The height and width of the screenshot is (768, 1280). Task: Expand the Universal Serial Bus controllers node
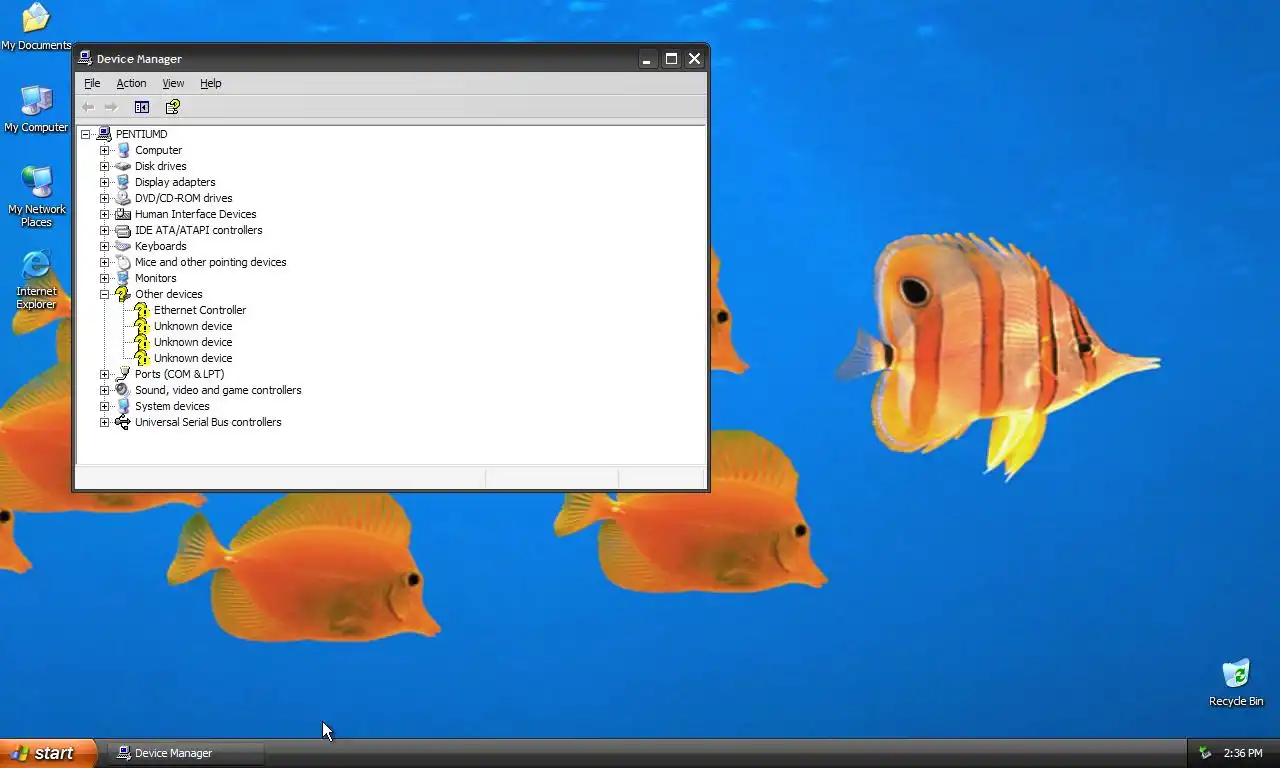(x=104, y=422)
